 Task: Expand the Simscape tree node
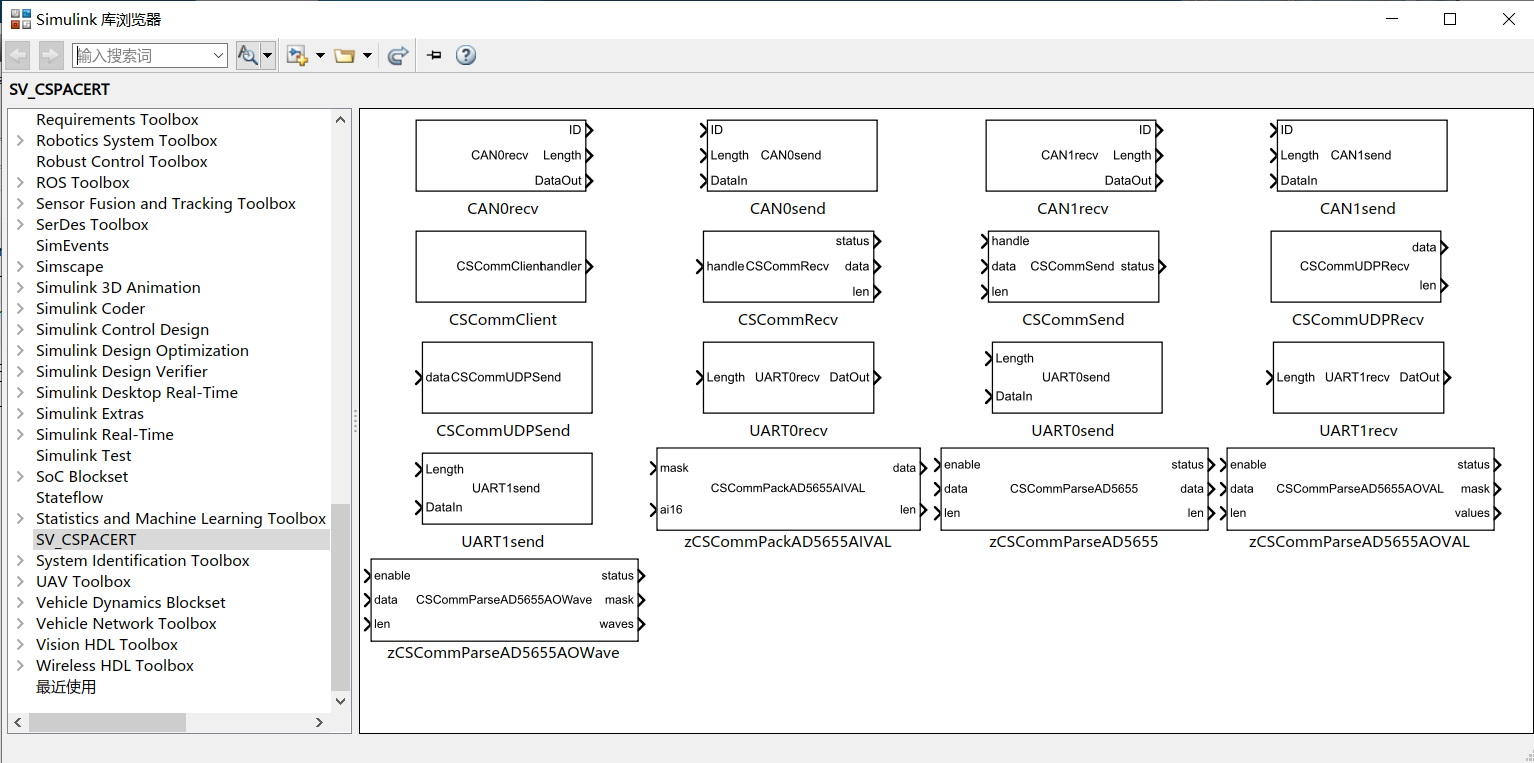[20, 267]
